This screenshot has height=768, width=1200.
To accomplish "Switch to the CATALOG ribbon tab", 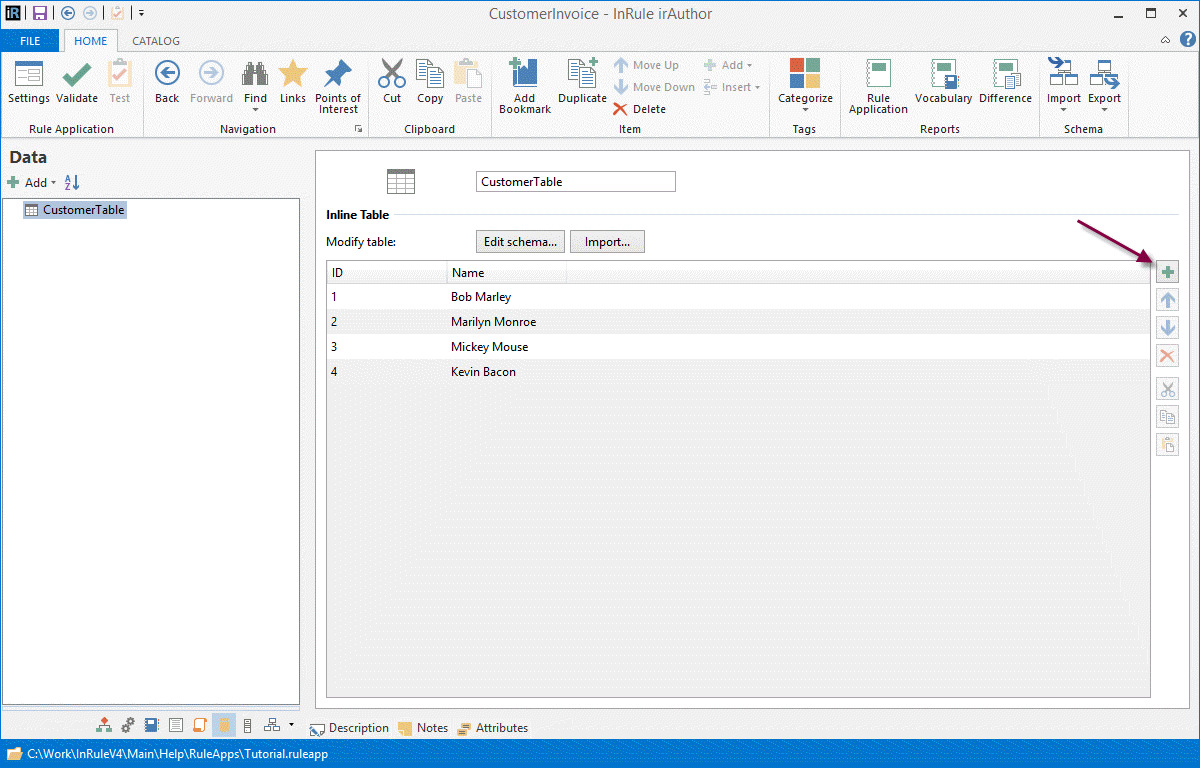I will coord(156,41).
